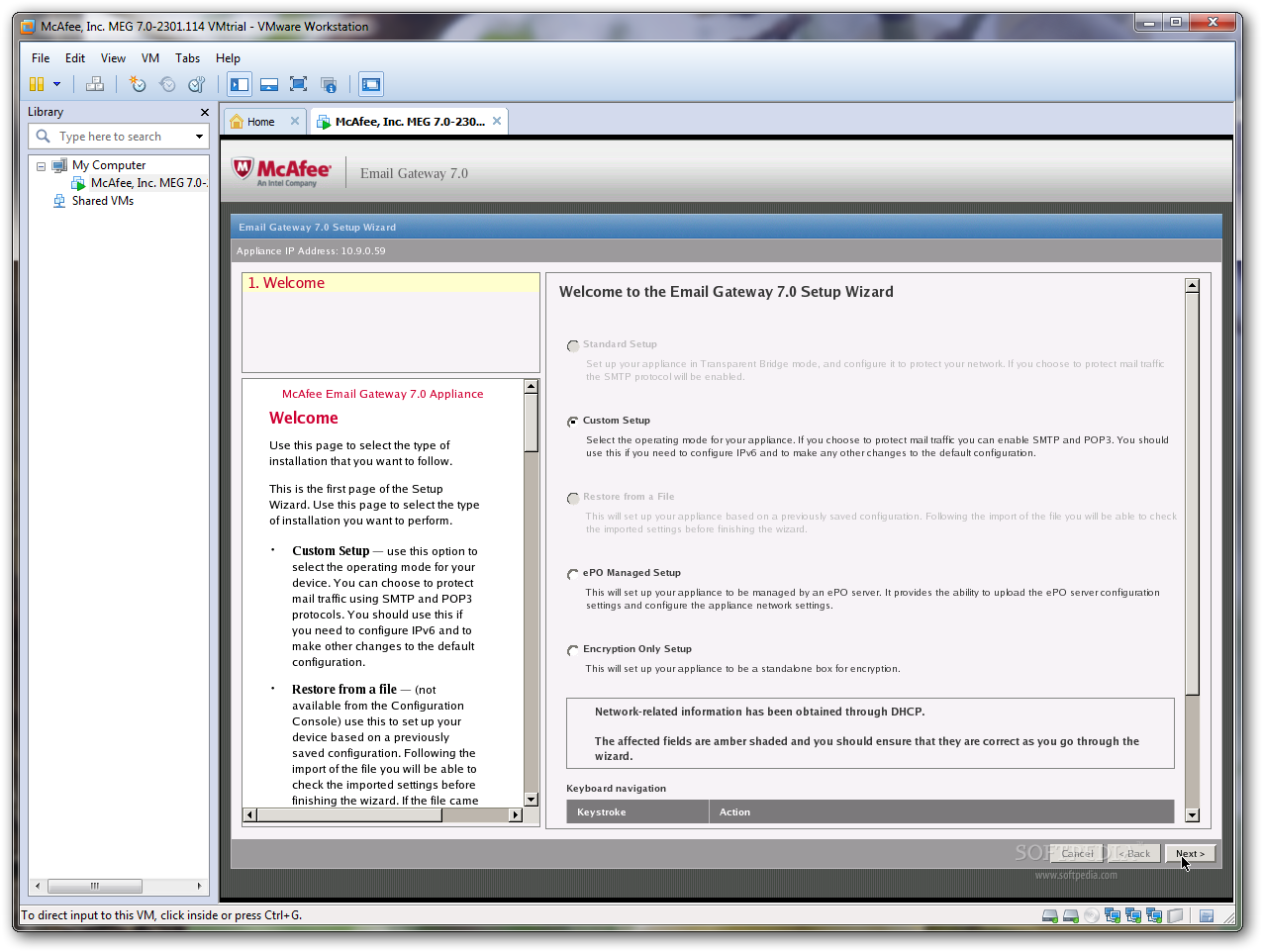Select the Custom Setup radio option
1263x952 pixels.
click(x=573, y=422)
